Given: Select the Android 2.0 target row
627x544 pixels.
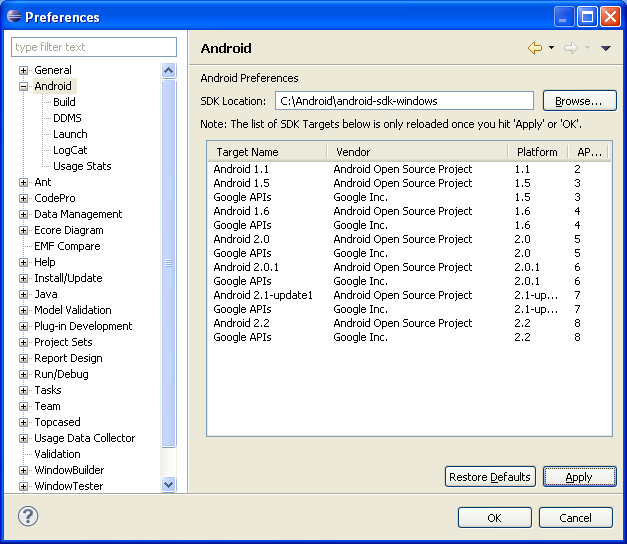Looking at the screenshot, I should 409,239.
